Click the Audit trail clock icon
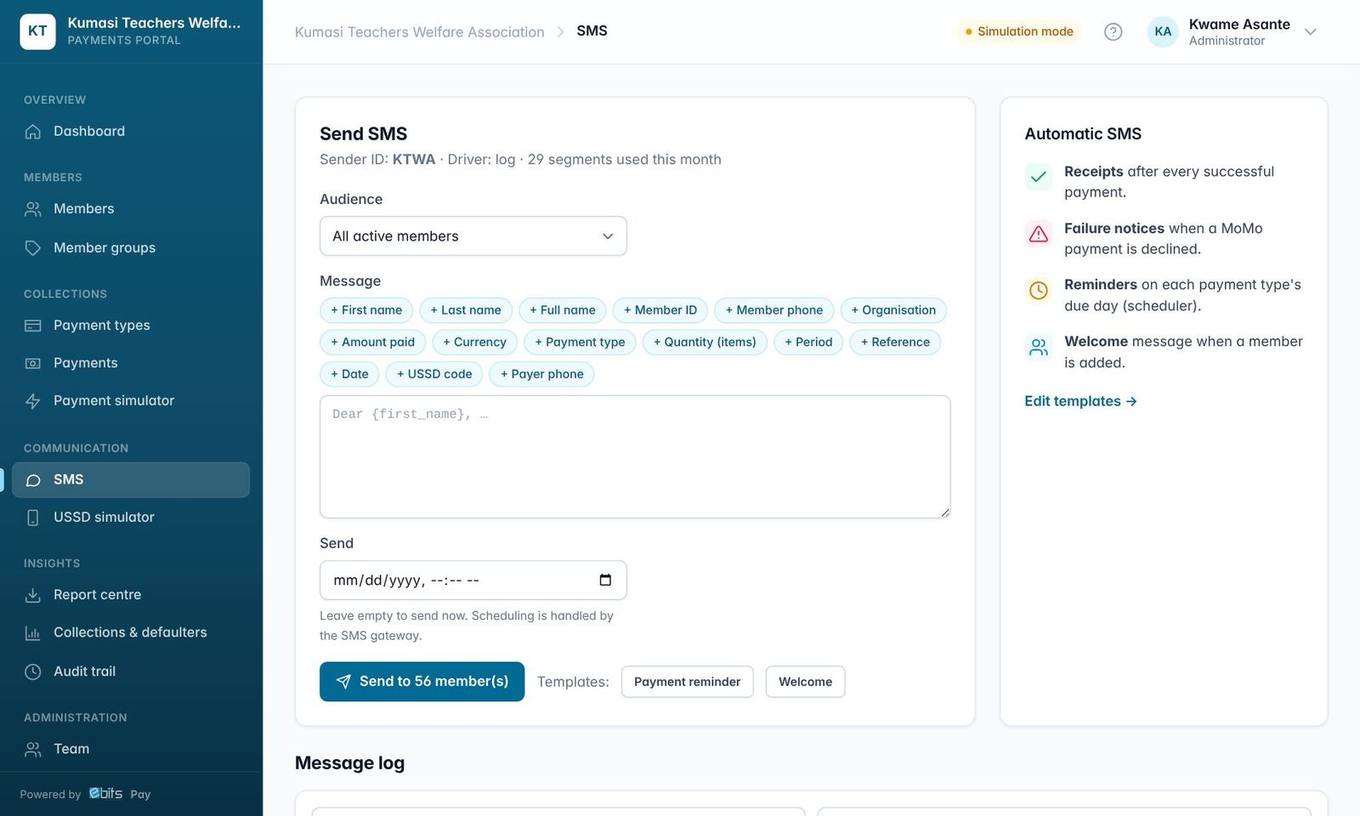The image size is (1360, 816). (33, 672)
